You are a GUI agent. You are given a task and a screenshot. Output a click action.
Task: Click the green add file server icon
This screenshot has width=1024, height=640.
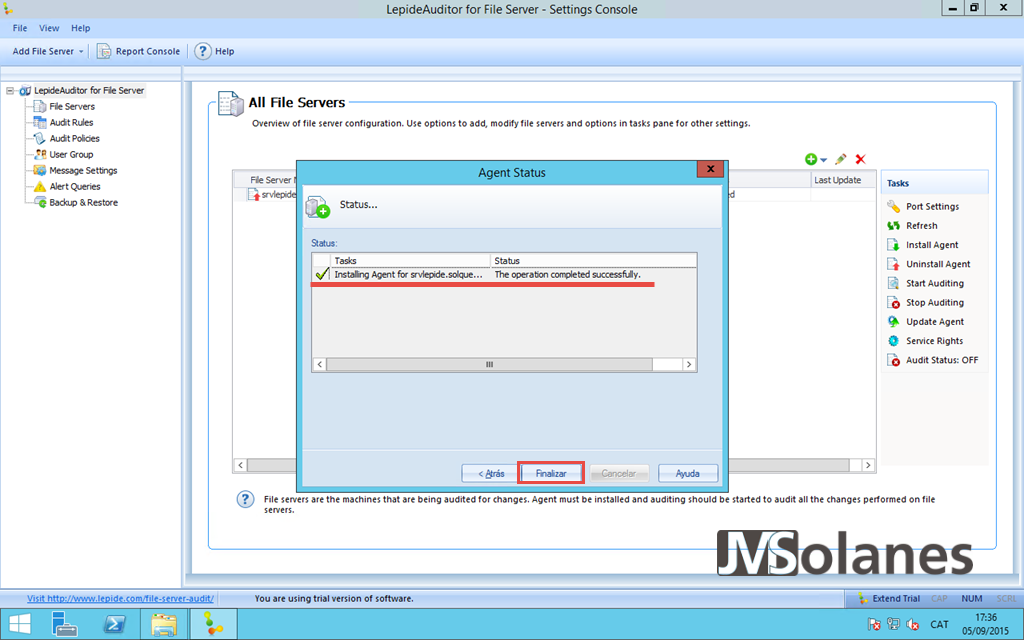coord(811,159)
